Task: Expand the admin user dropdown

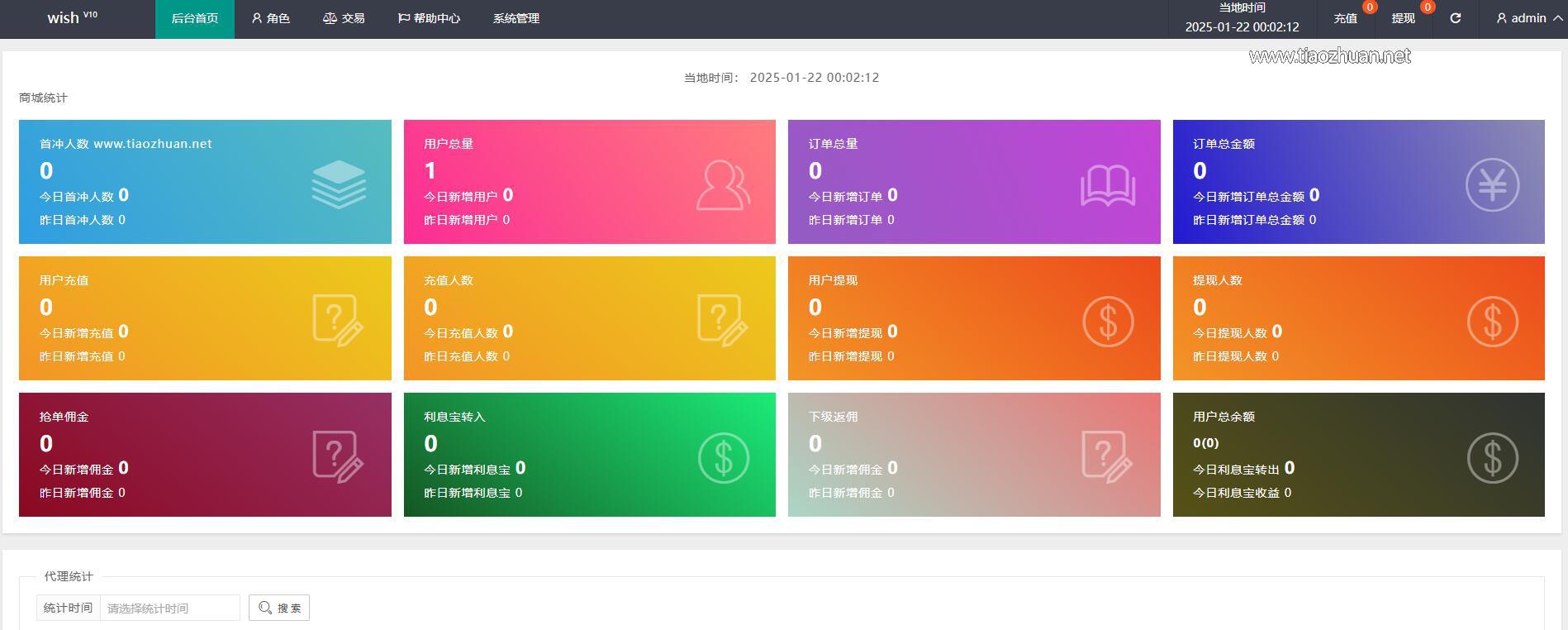Action: [1529, 18]
